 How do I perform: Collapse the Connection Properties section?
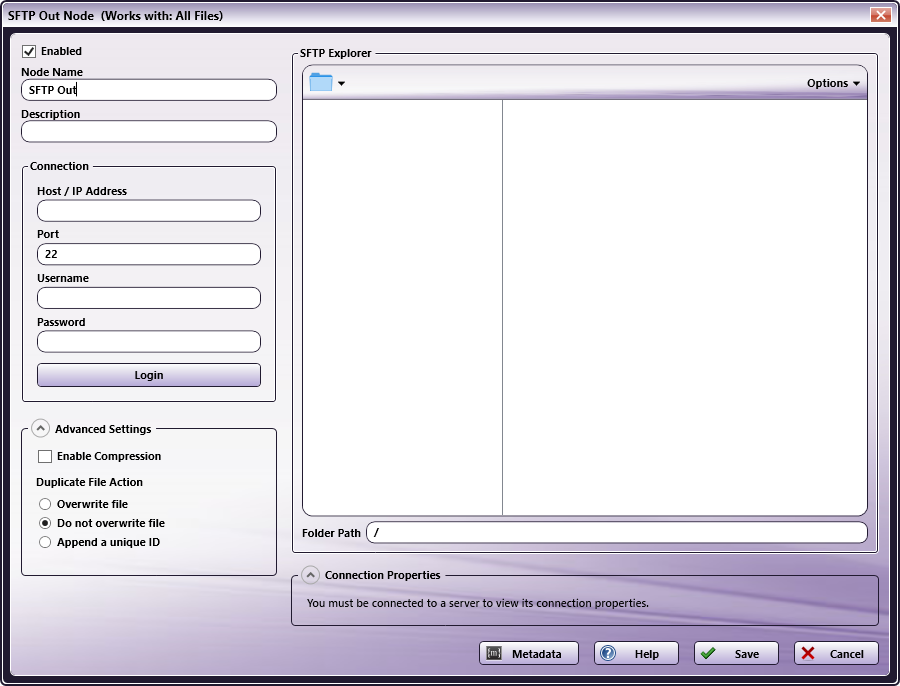pyautogui.click(x=311, y=575)
